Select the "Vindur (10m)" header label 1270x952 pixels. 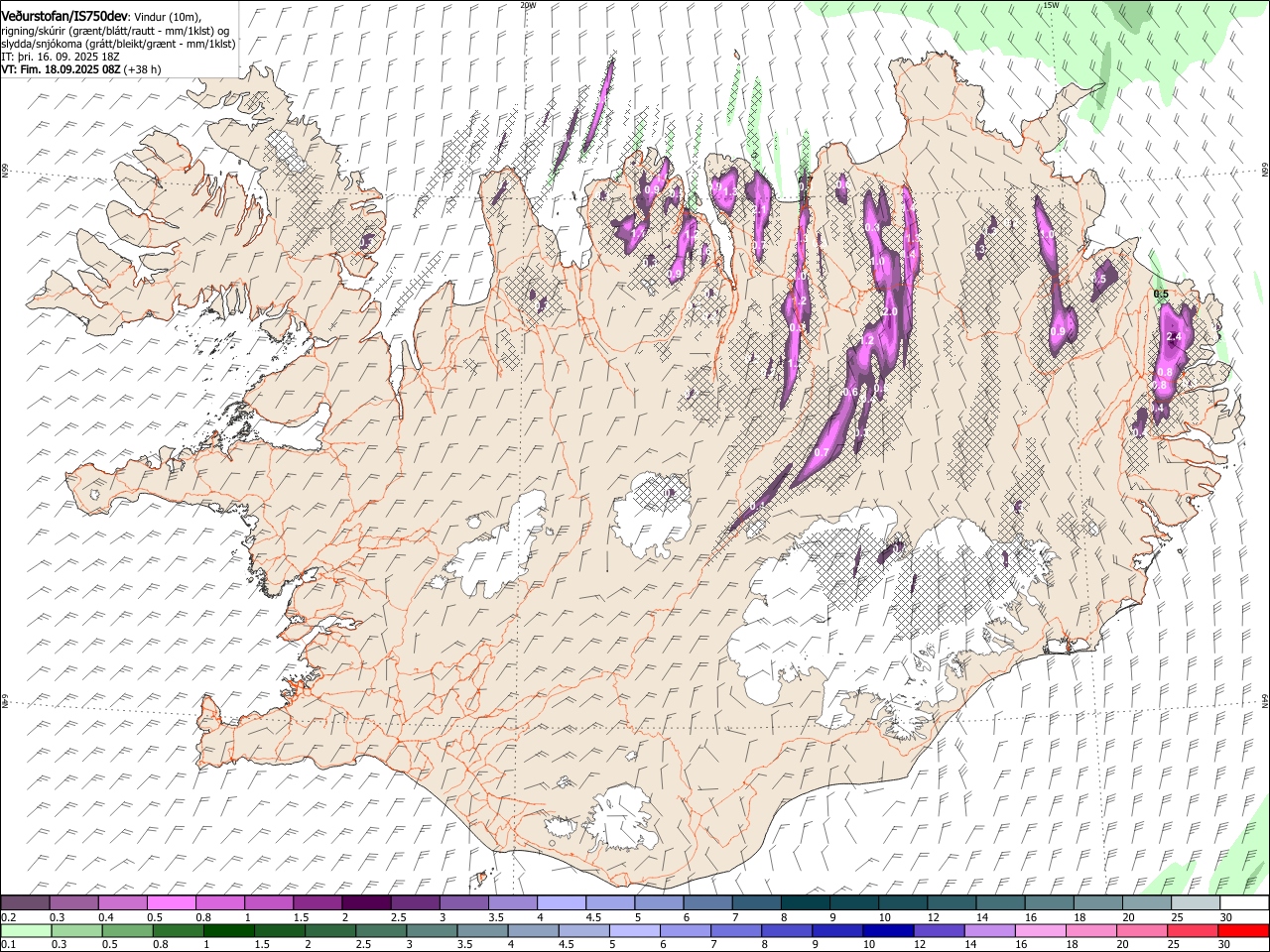click(168, 18)
